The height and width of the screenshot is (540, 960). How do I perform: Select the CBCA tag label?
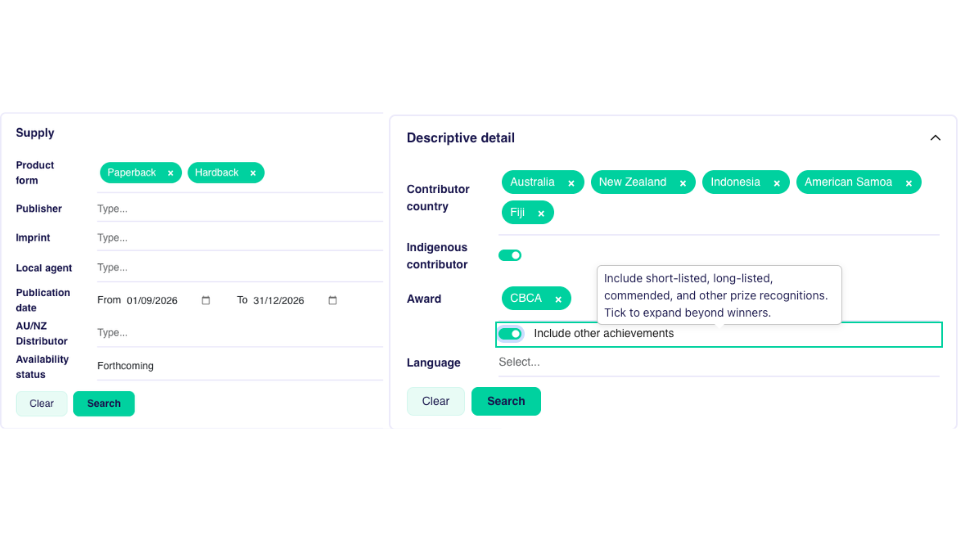click(x=526, y=298)
